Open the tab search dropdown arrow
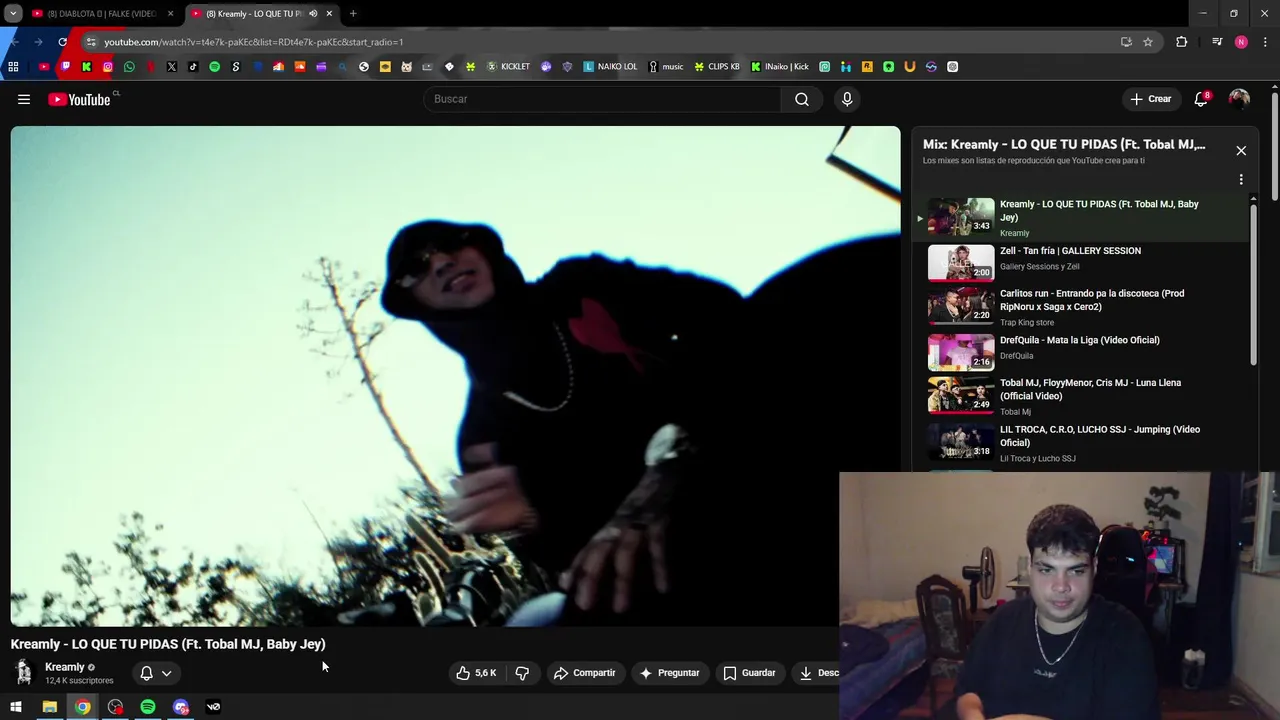 point(13,14)
